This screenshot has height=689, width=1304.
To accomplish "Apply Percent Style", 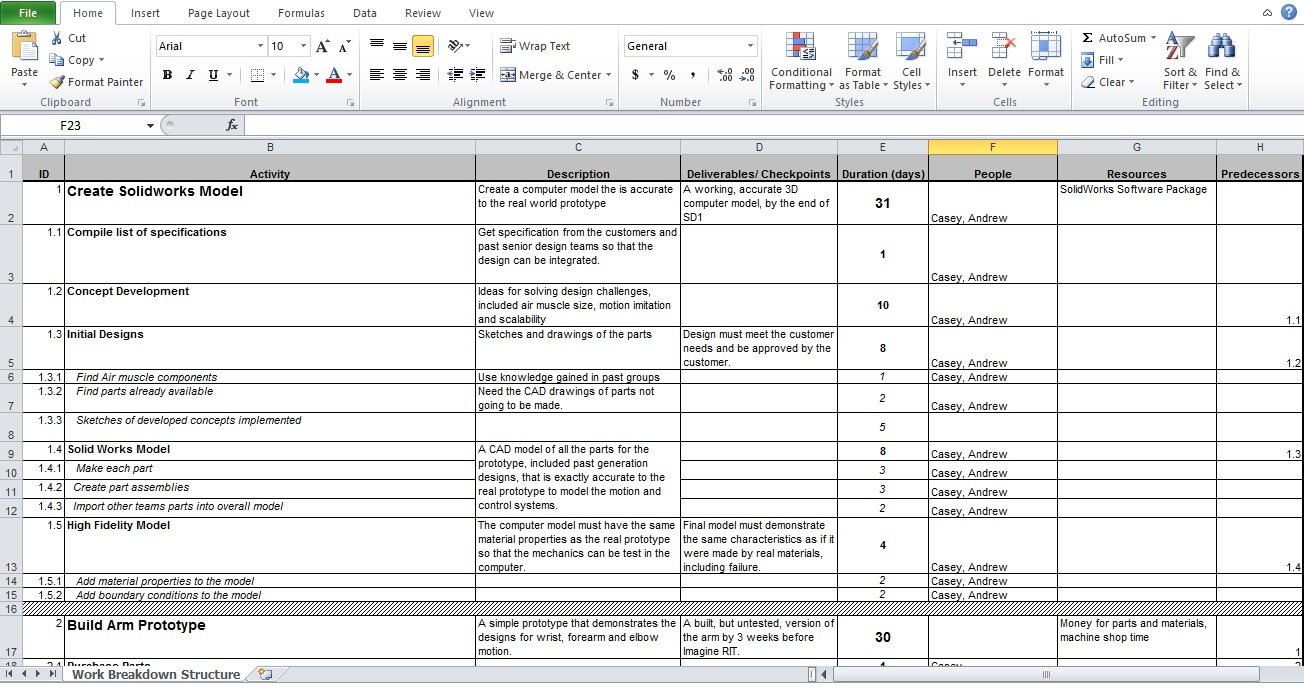I will point(669,75).
